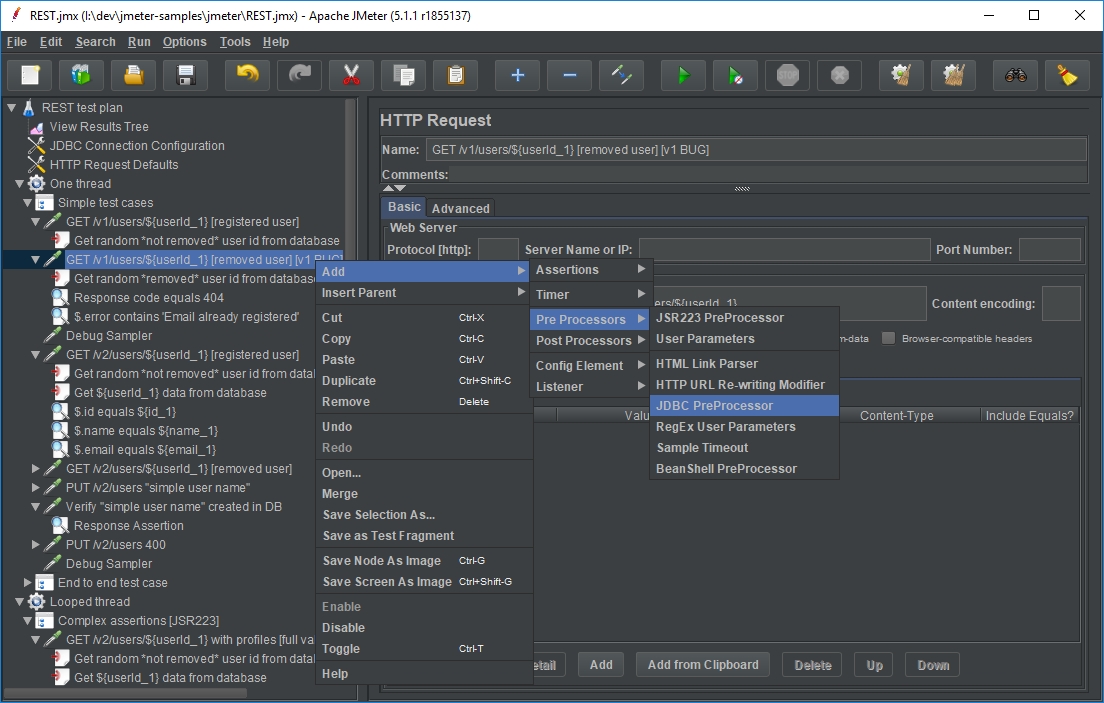
Task: Expand the End to end test case node
Action: 27,583
